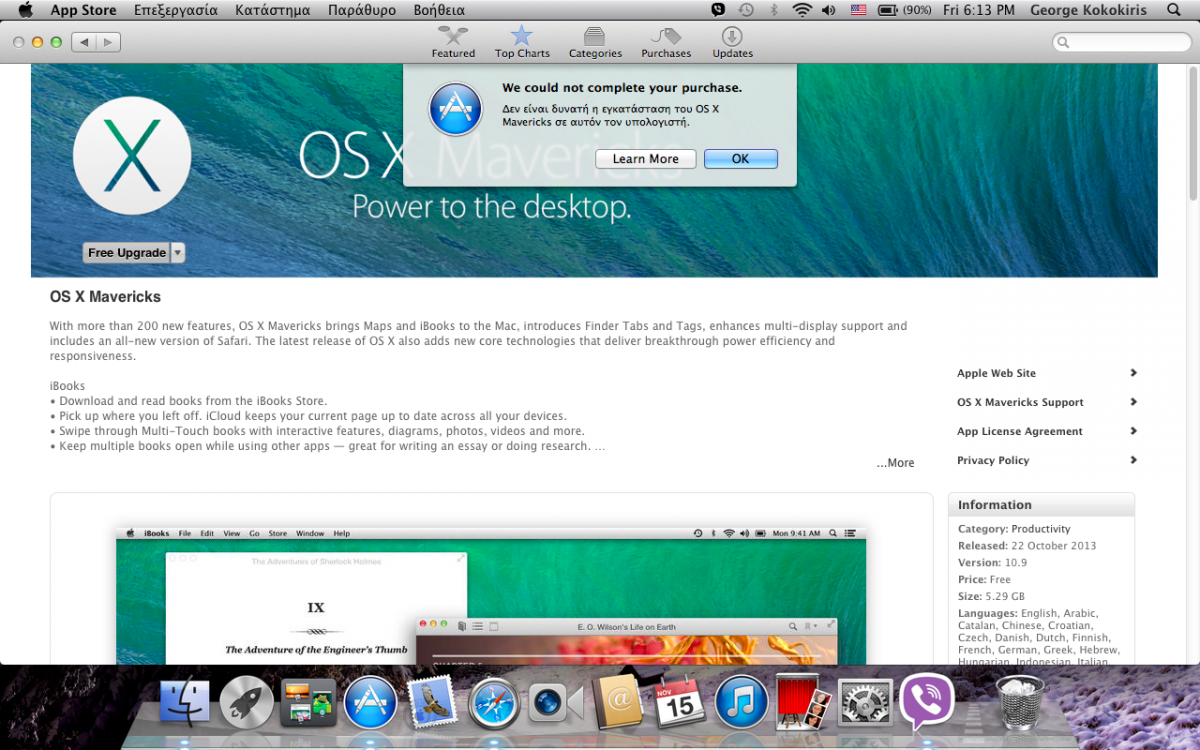Viewport: 1200px width, 750px height.
Task: Click the OS X Mavericks title heading
Action: (105, 297)
